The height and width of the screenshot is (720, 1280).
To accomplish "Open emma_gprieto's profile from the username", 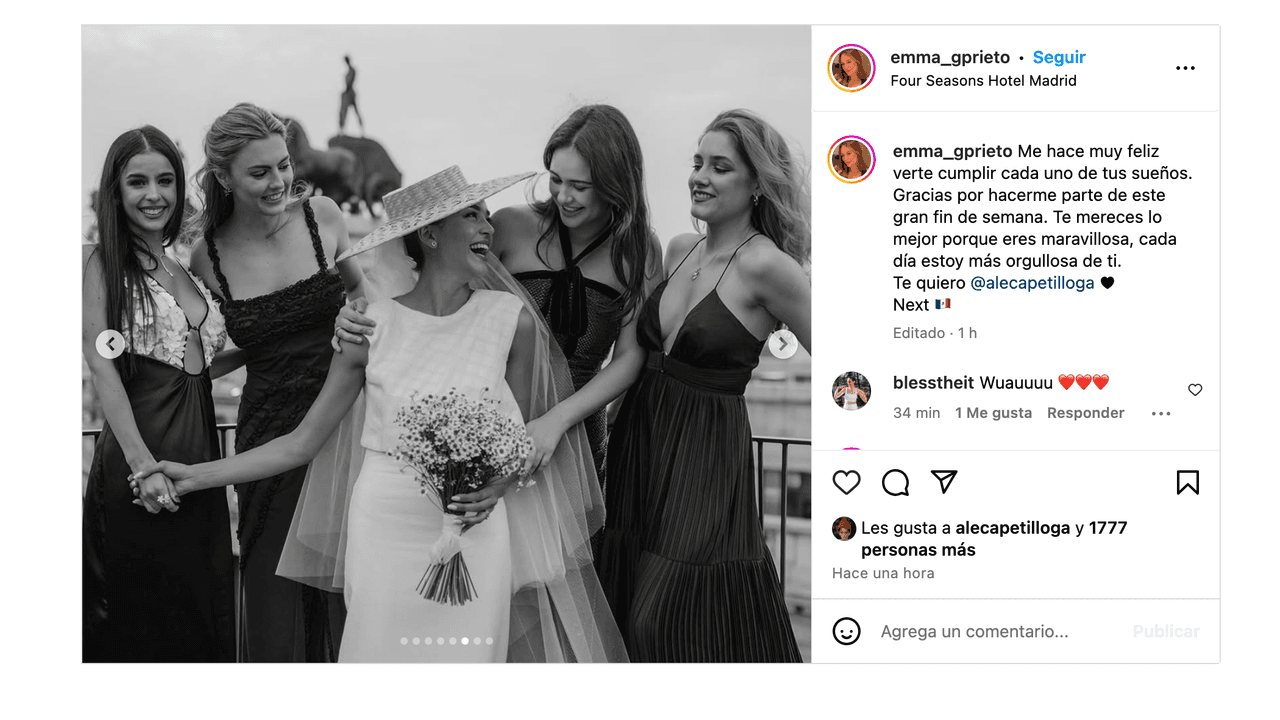I will (x=950, y=57).
